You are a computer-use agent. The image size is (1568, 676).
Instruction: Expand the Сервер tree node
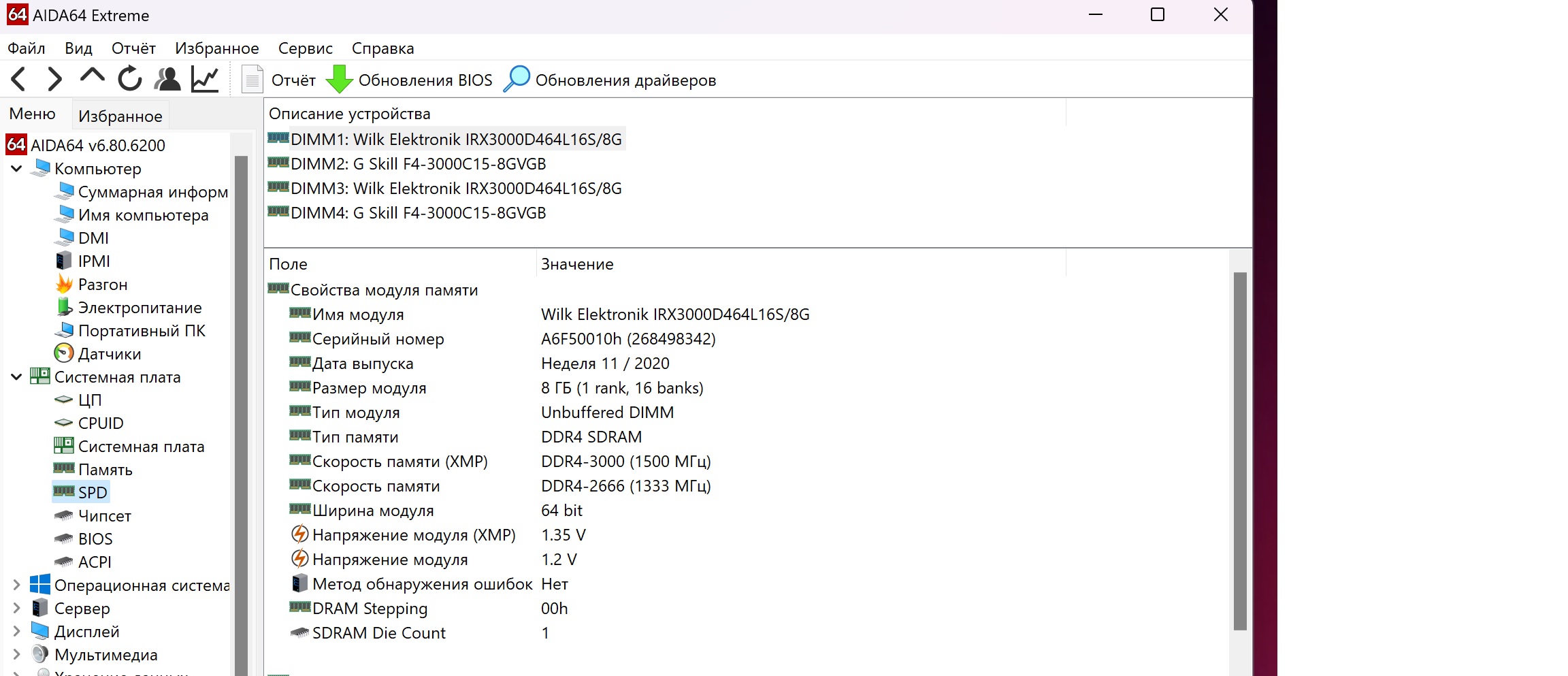(16, 608)
